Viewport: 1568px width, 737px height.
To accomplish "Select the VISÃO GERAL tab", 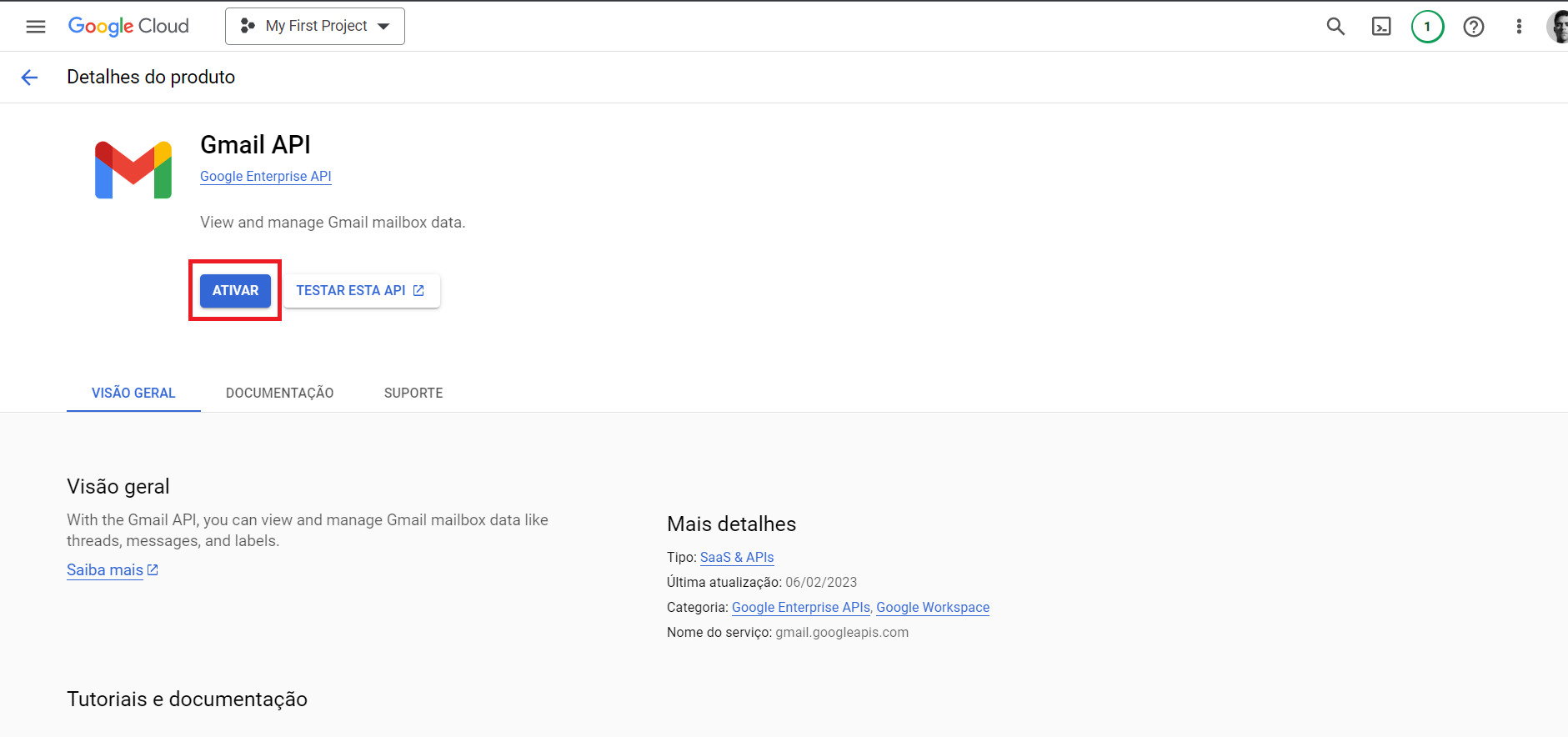I will pyautogui.click(x=133, y=393).
